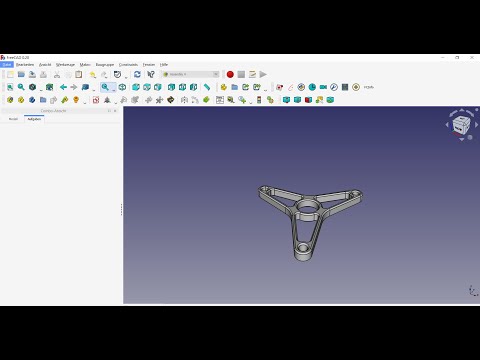Click the blue Group folder icon in view toolbar
Viewport: 480px width, 360px height.
coord(235,87)
